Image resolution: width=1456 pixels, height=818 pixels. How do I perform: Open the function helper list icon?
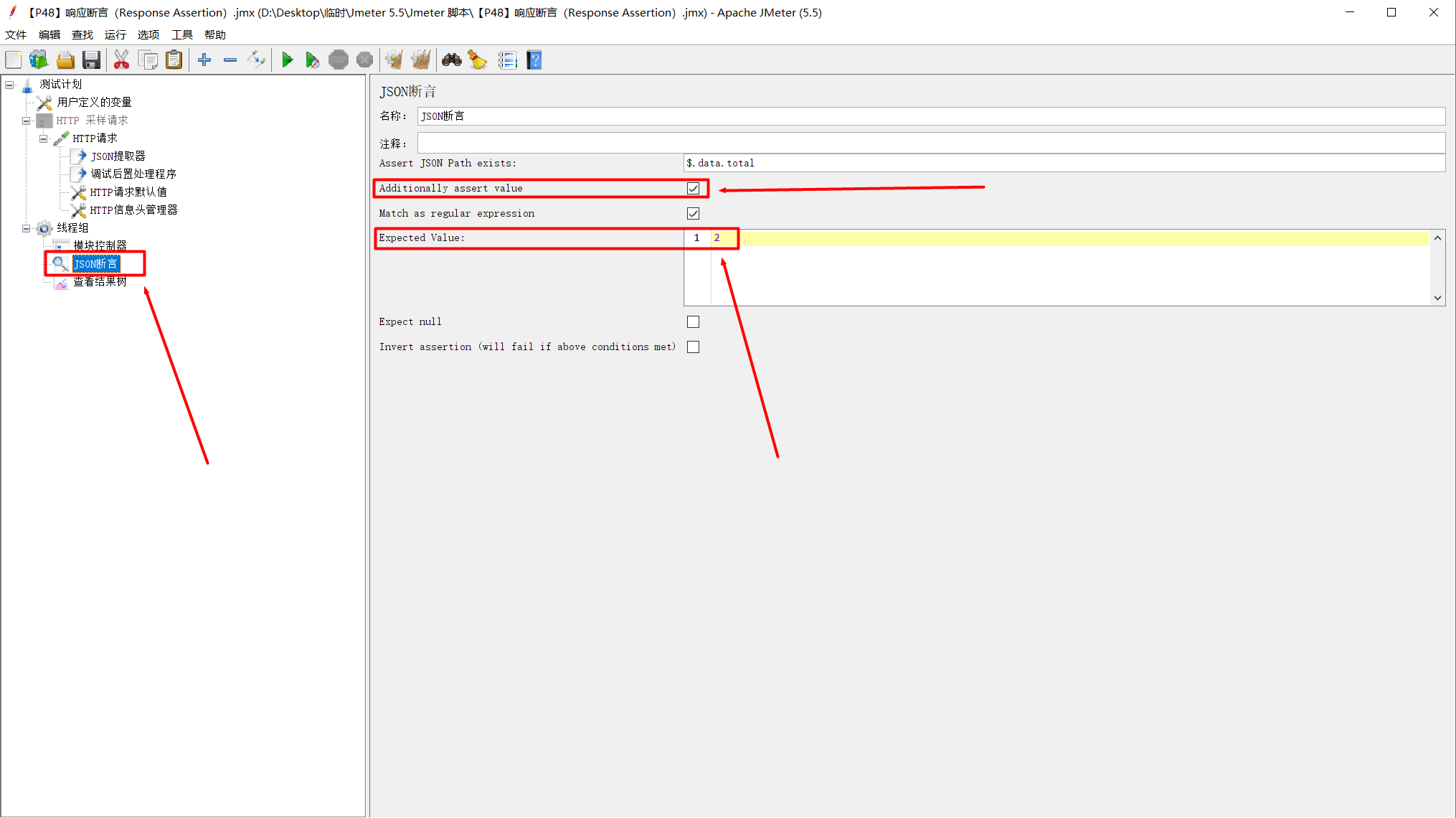(507, 60)
